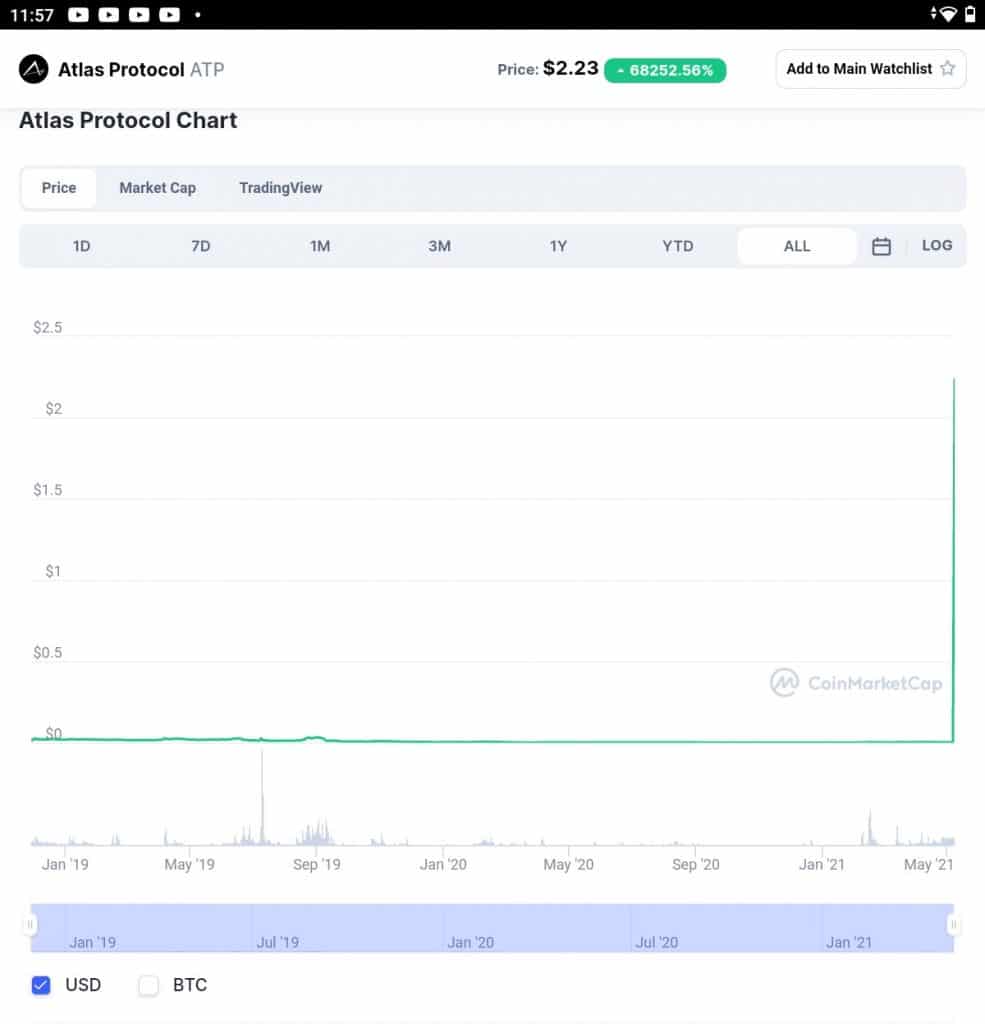
Task: Open the third YouTube notification icon in status bar
Action: point(139,14)
